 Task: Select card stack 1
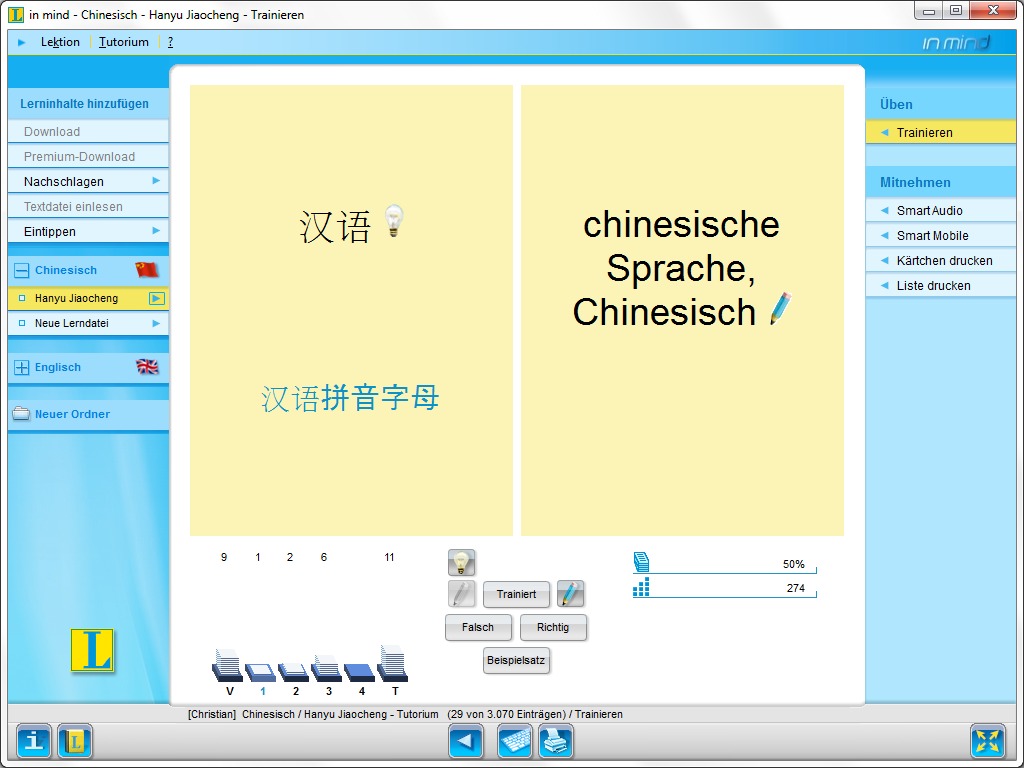click(261, 672)
